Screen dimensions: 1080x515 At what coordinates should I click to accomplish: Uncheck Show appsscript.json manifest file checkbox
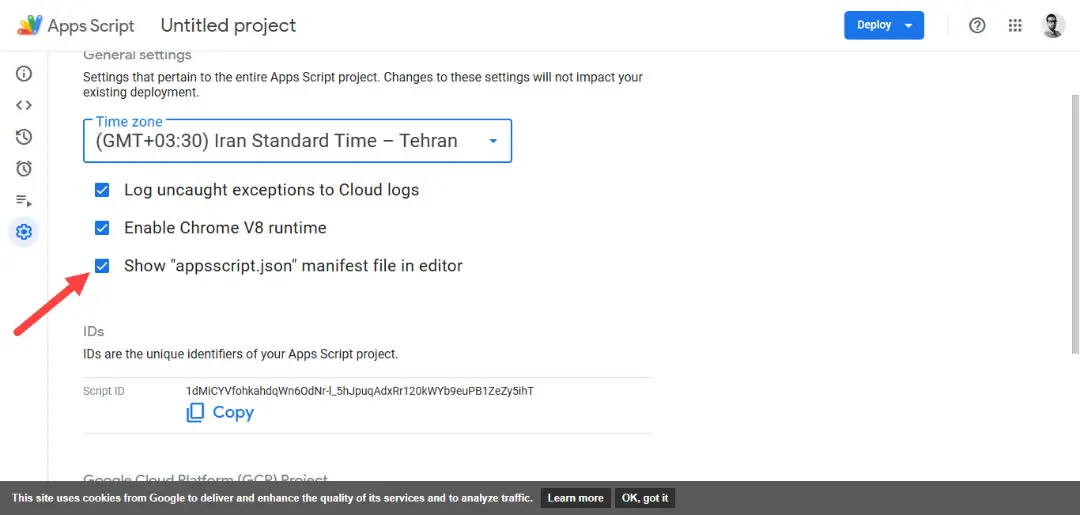pos(102,266)
